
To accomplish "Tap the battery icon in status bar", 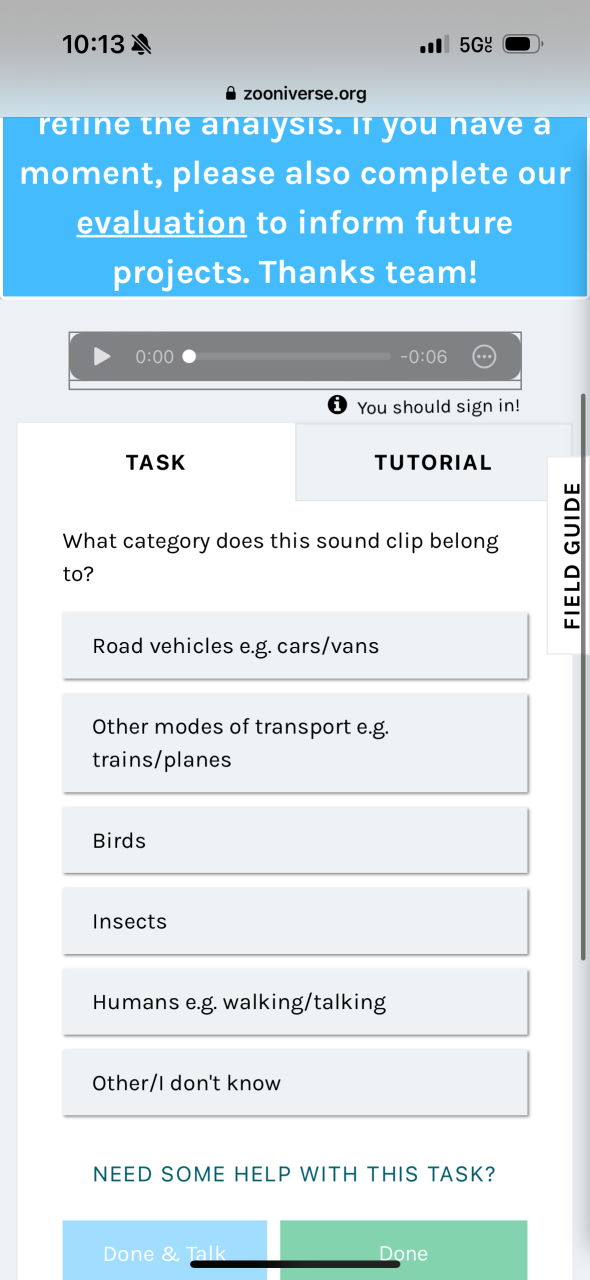I will click(x=523, y=45).
